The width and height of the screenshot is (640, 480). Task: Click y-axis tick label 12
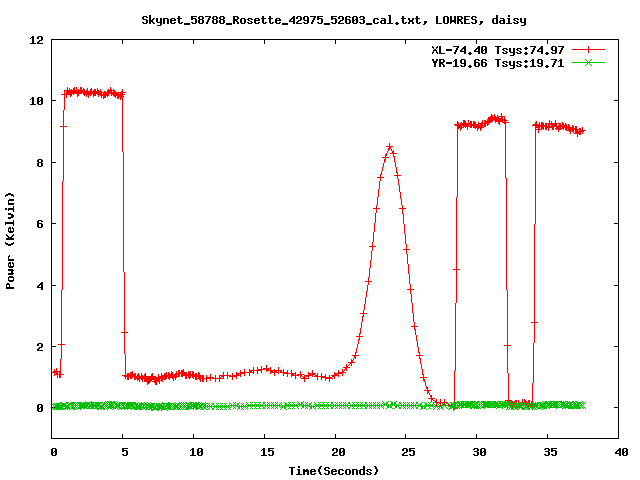(x=36, y=40)
